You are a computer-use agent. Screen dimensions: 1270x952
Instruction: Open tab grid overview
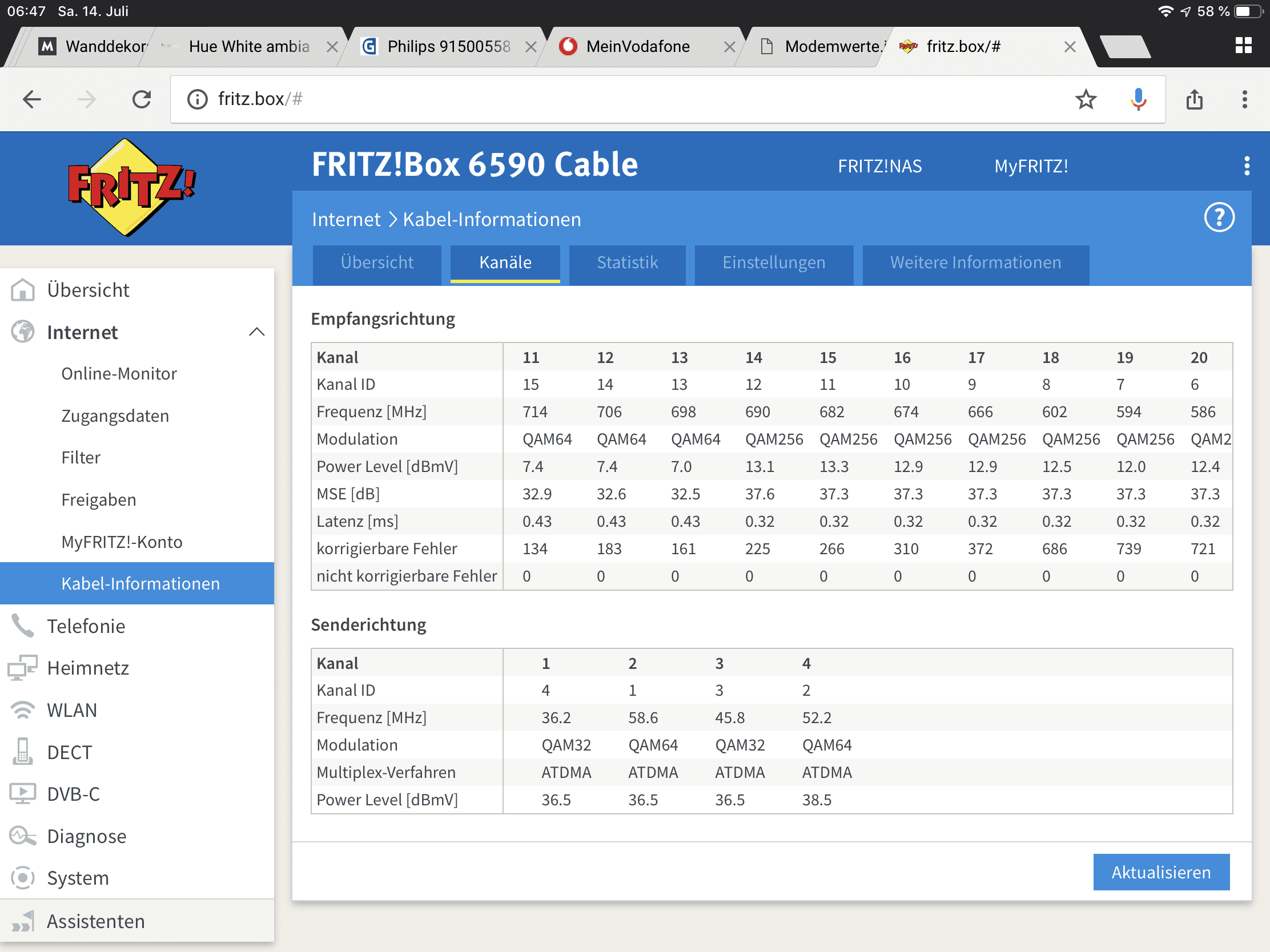(1243, 45)
